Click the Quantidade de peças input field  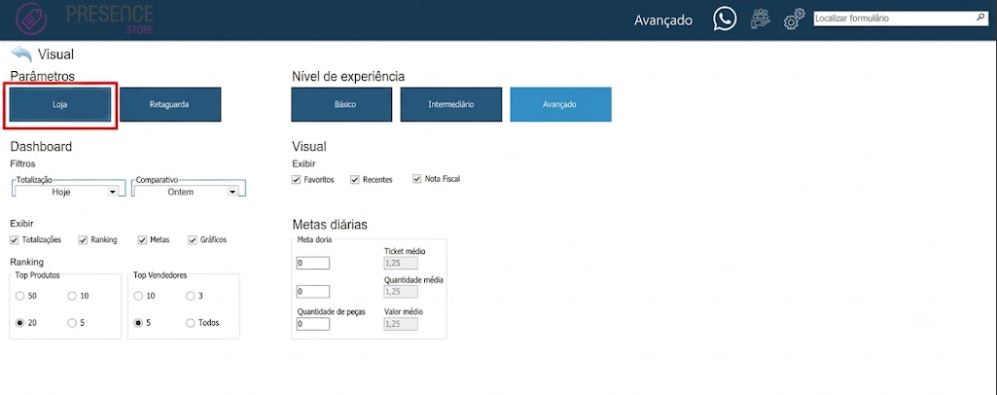pyautogui.click(x=313, y=324)
